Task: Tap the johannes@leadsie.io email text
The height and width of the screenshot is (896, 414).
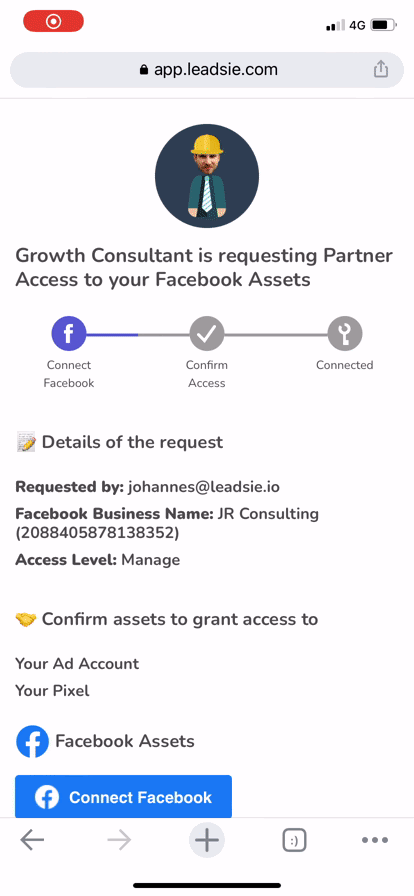Action: pos(204,487)
